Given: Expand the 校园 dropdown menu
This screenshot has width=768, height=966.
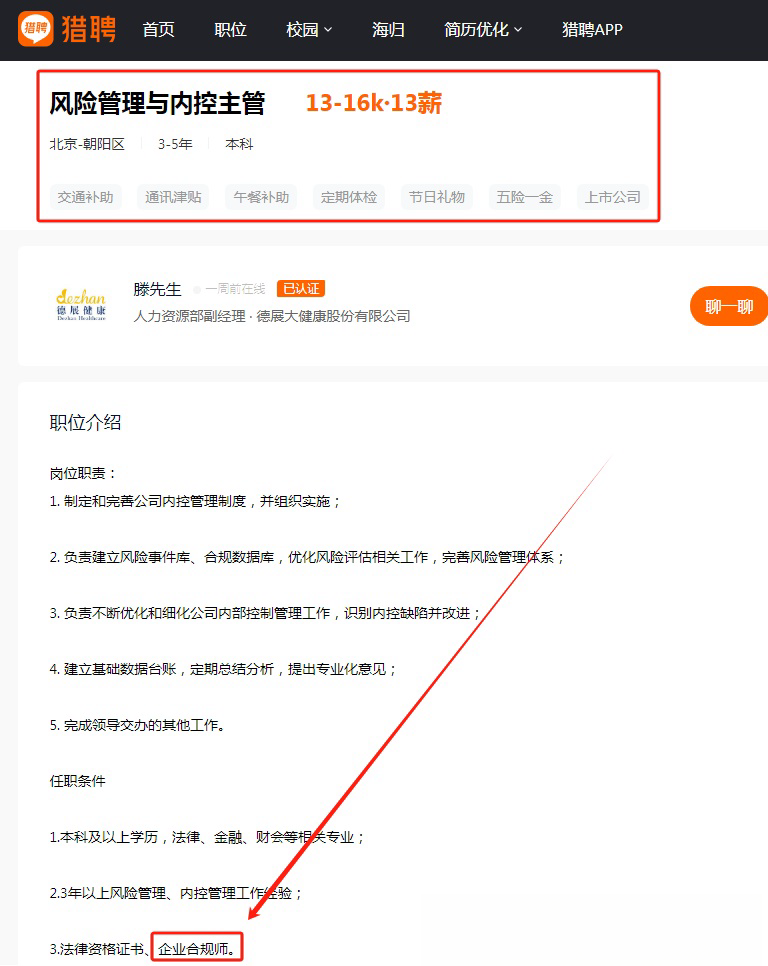Looking at the screenshot, I should click(x=309, y=30).
